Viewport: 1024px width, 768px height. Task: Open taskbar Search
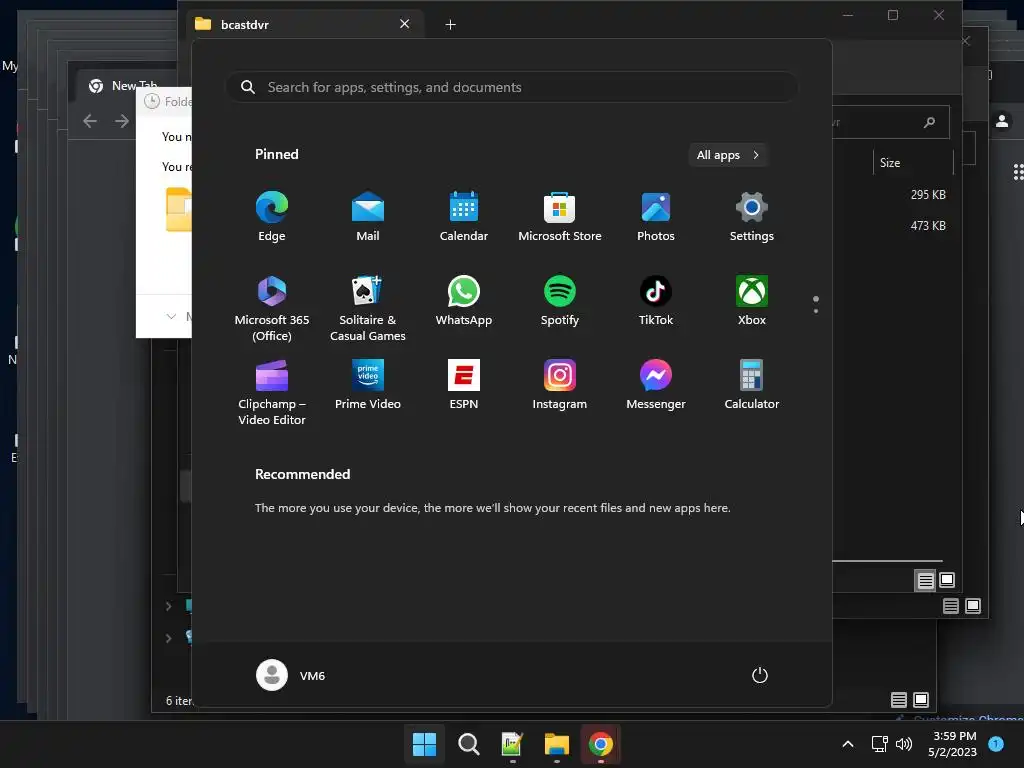click(x=468, y=744)
